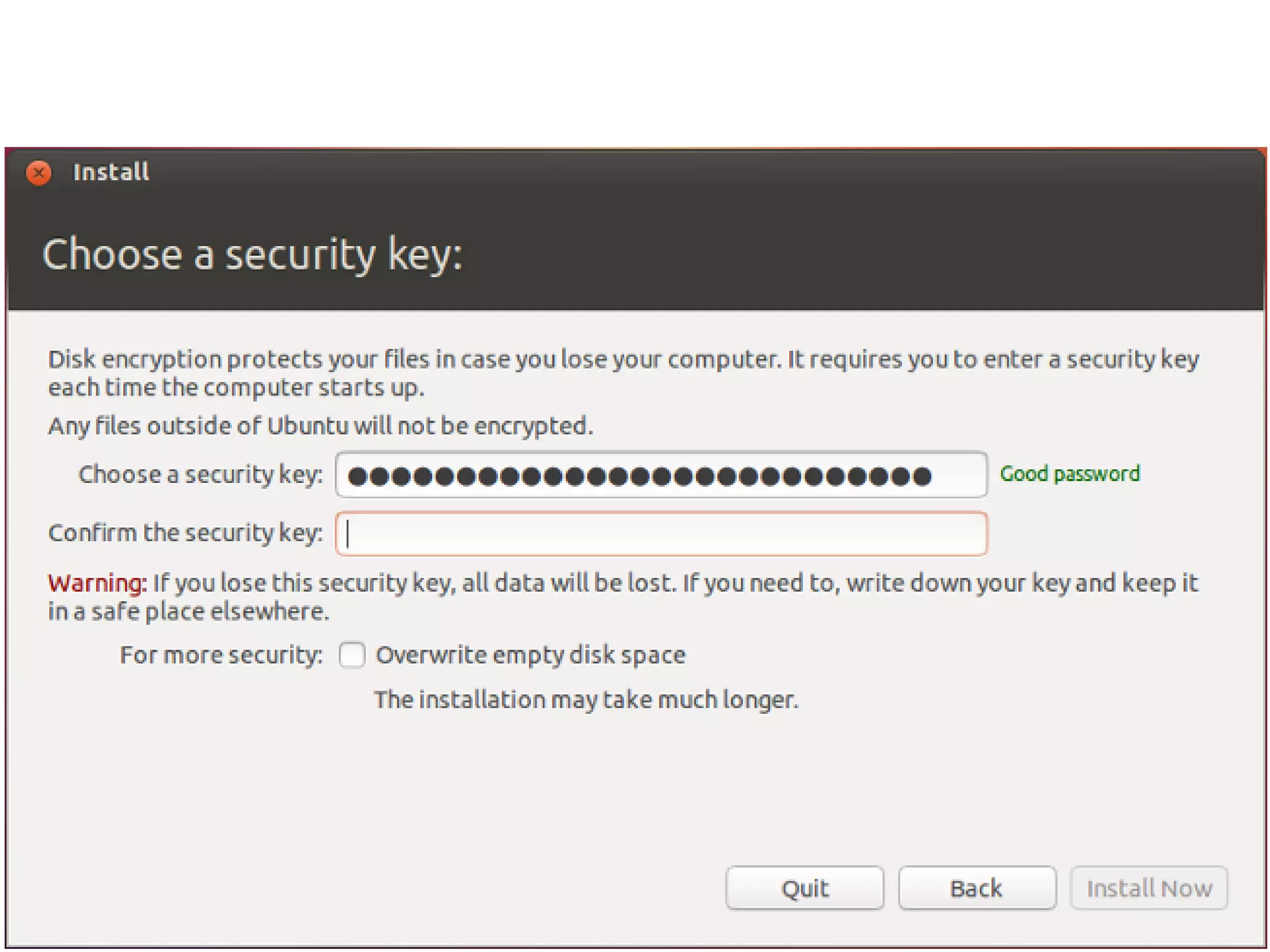Click the masked password dots in first field
The height and width of the screenshot is (952, 1270).
[639, 476]
